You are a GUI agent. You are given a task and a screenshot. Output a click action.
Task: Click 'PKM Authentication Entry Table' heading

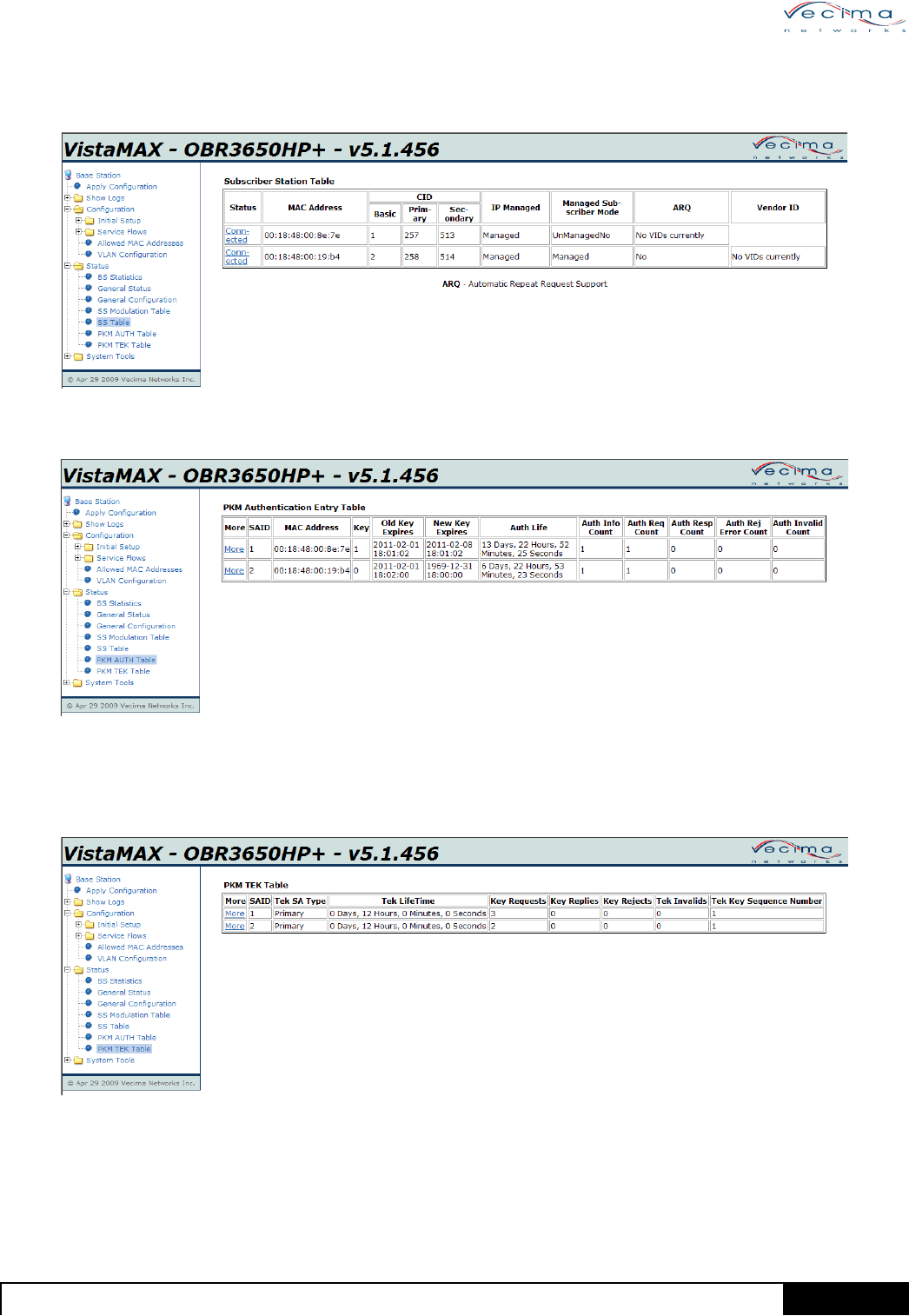coord(295,508)
